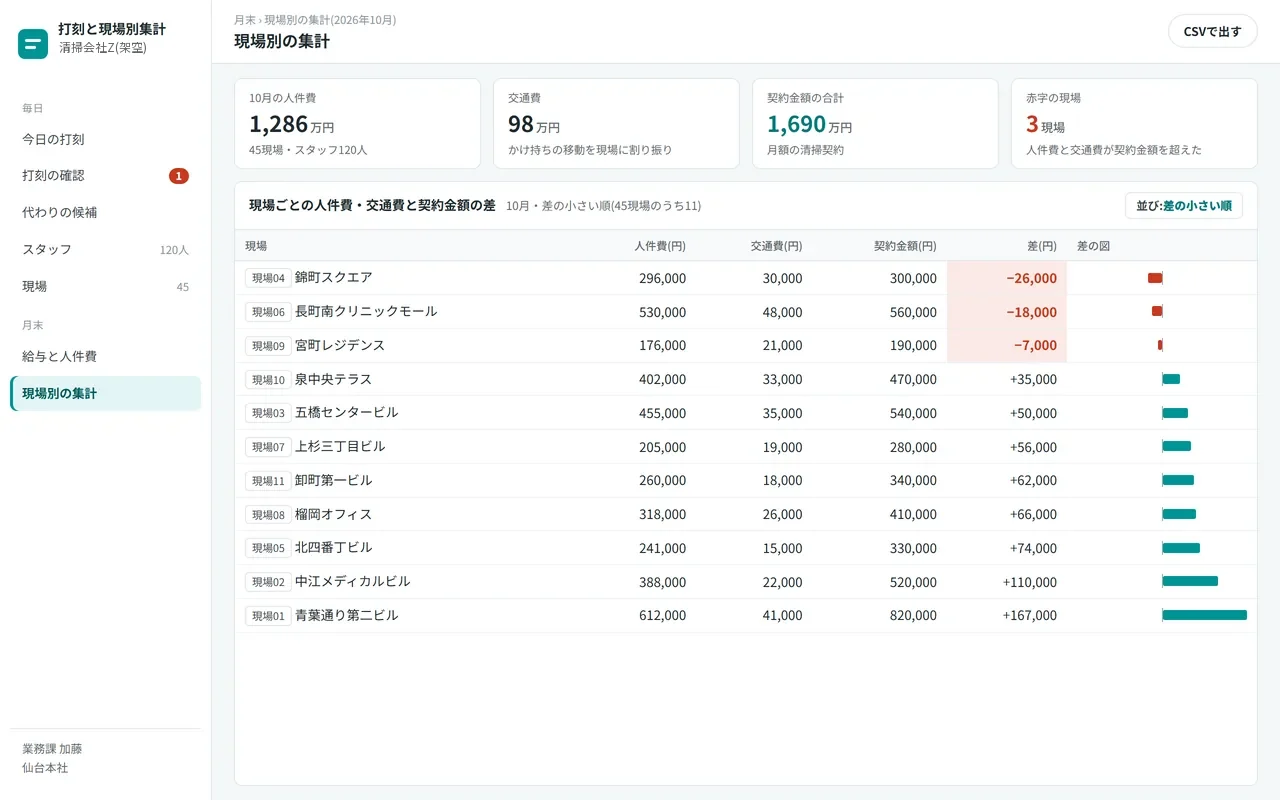The width and height of the screenshot is (1280, 800).
Task: Click the 現場04 tag
Action: tap(268, 278)
